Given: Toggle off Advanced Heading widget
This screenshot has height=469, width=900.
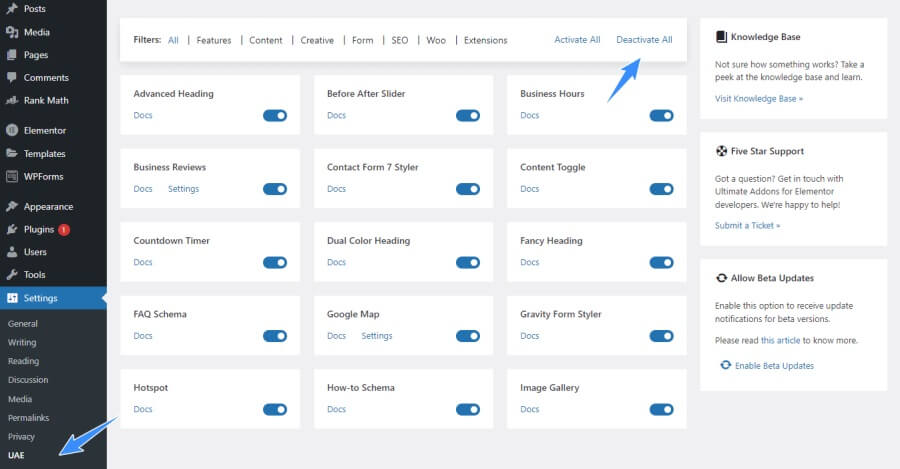Looking at the screenshot, I should click(275, 115).
